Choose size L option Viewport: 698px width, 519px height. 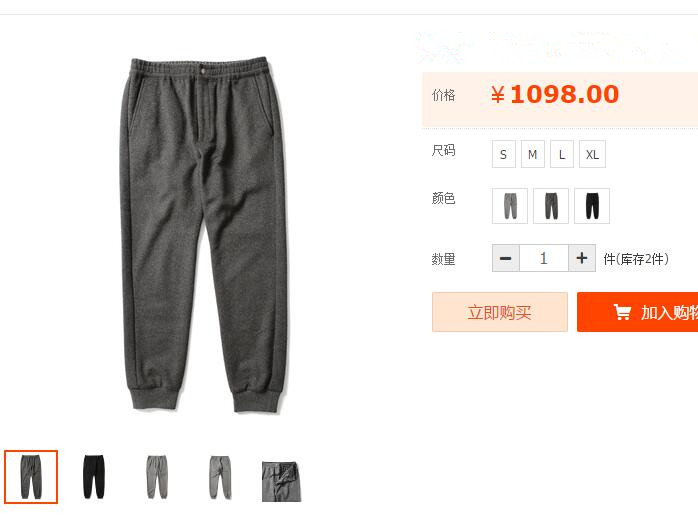pyautogui.click(x=562, y=154)
